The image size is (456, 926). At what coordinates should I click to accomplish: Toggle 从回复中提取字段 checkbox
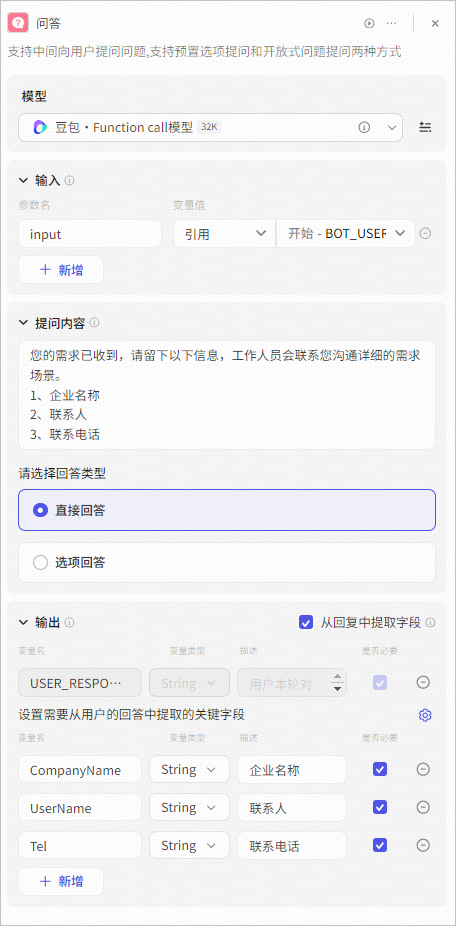(306, 622)
